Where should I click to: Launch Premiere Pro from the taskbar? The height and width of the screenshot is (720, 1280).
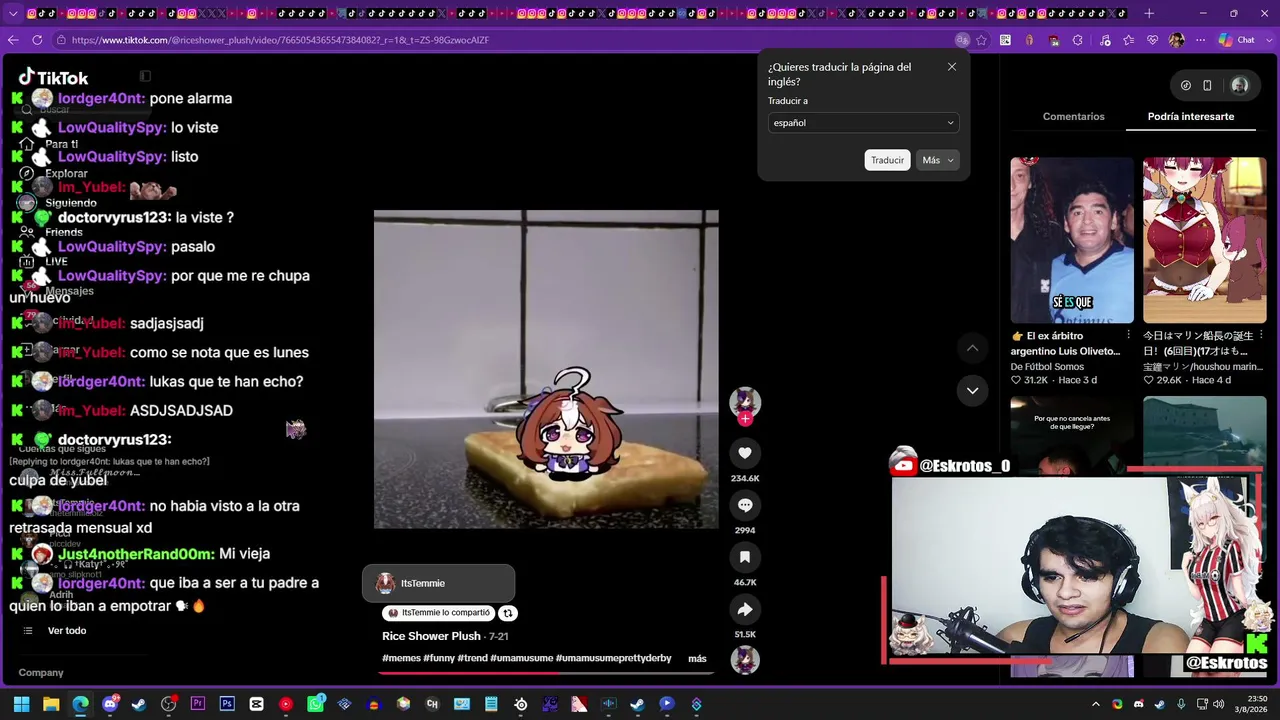click(197, 704)
